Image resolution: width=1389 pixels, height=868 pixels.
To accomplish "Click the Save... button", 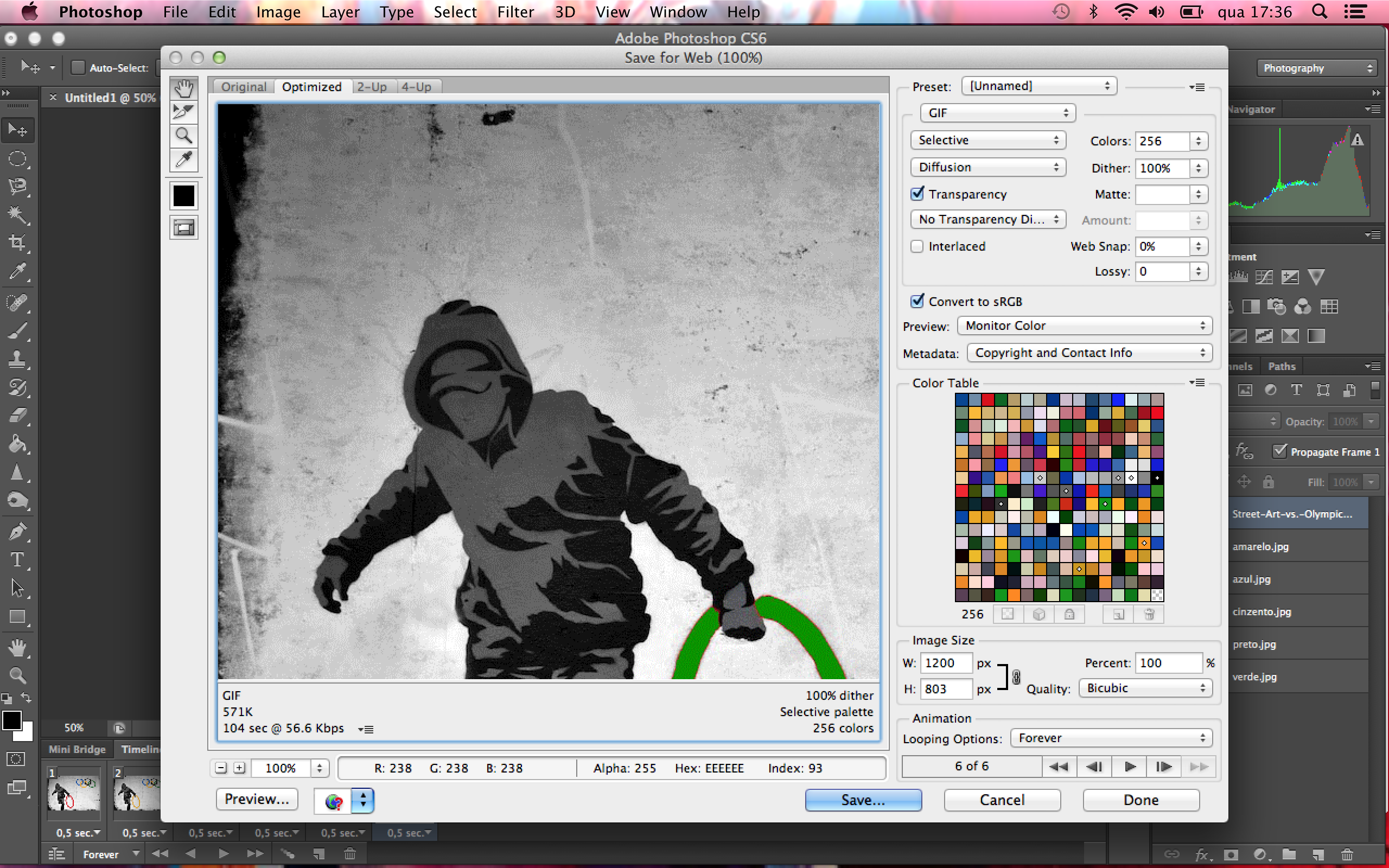I will pyautogui.click(x=863, y=800).
